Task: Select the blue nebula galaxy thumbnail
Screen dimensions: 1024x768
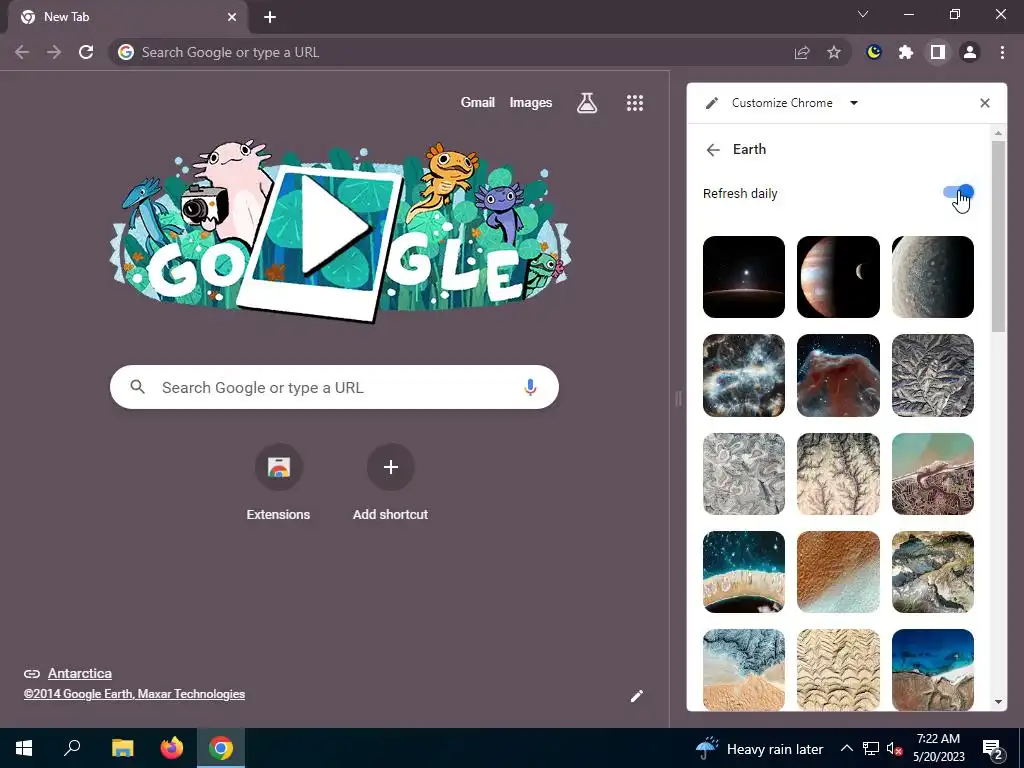Action: (744, 376)
